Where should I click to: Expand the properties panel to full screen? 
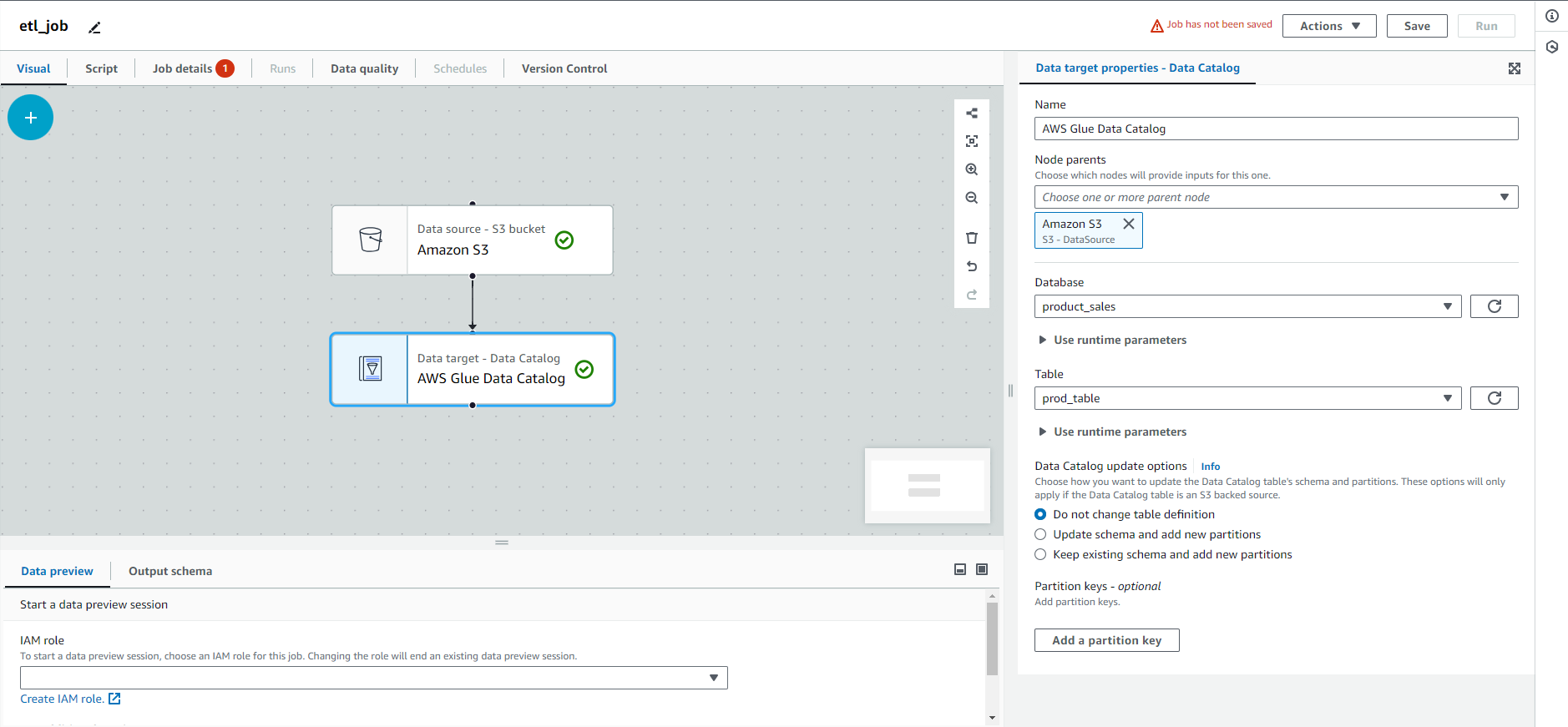1515,68
